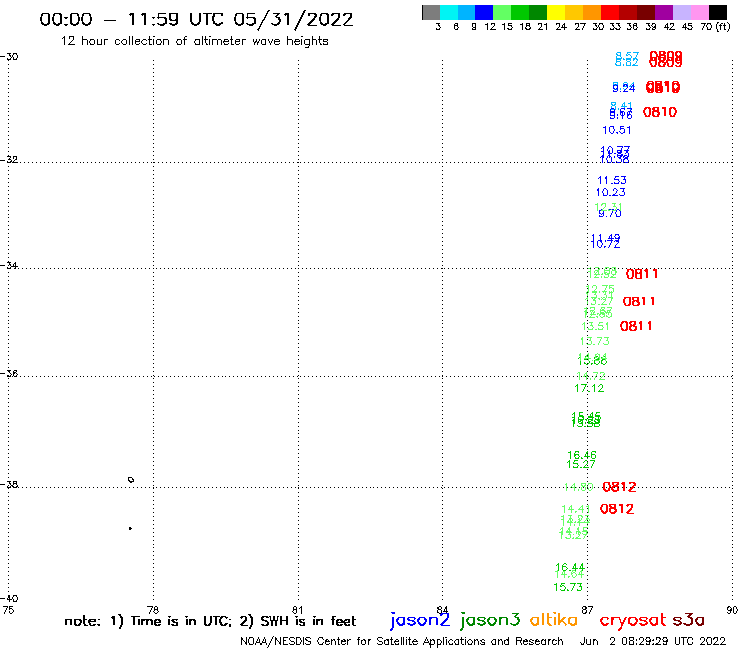
Task: Click the cyan swatch on the color scale
Action: pyautogui.click(x=449, y=12)
